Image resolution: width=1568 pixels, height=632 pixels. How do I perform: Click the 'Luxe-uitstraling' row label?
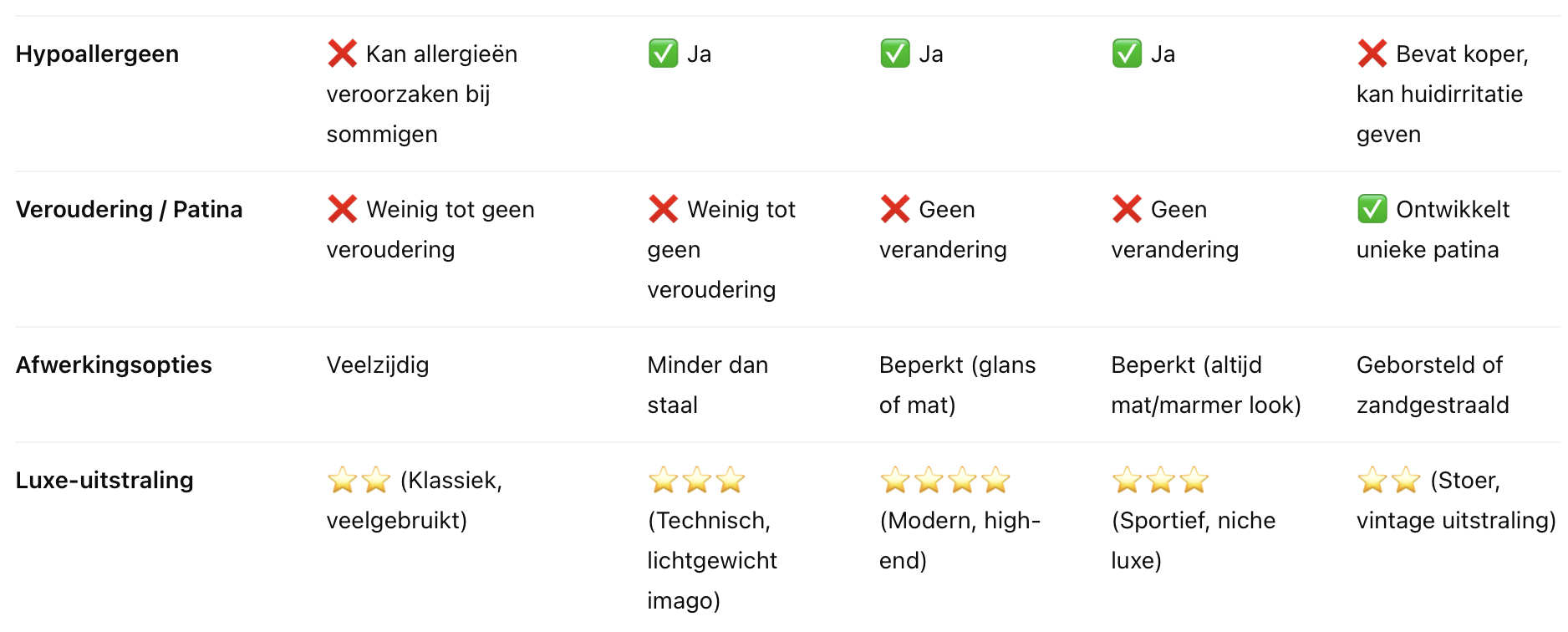[x=104, y=480]
